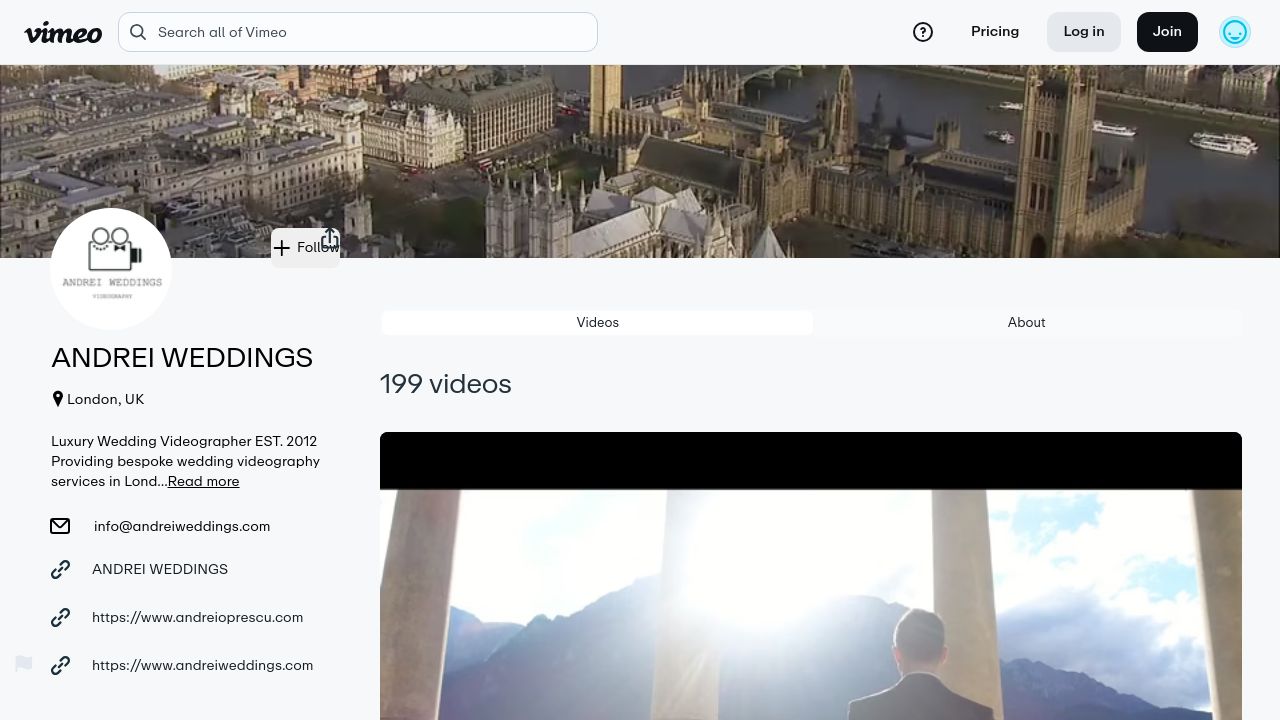
Task: Play the featured wedding video thumbnail
Action: point(811,576)
